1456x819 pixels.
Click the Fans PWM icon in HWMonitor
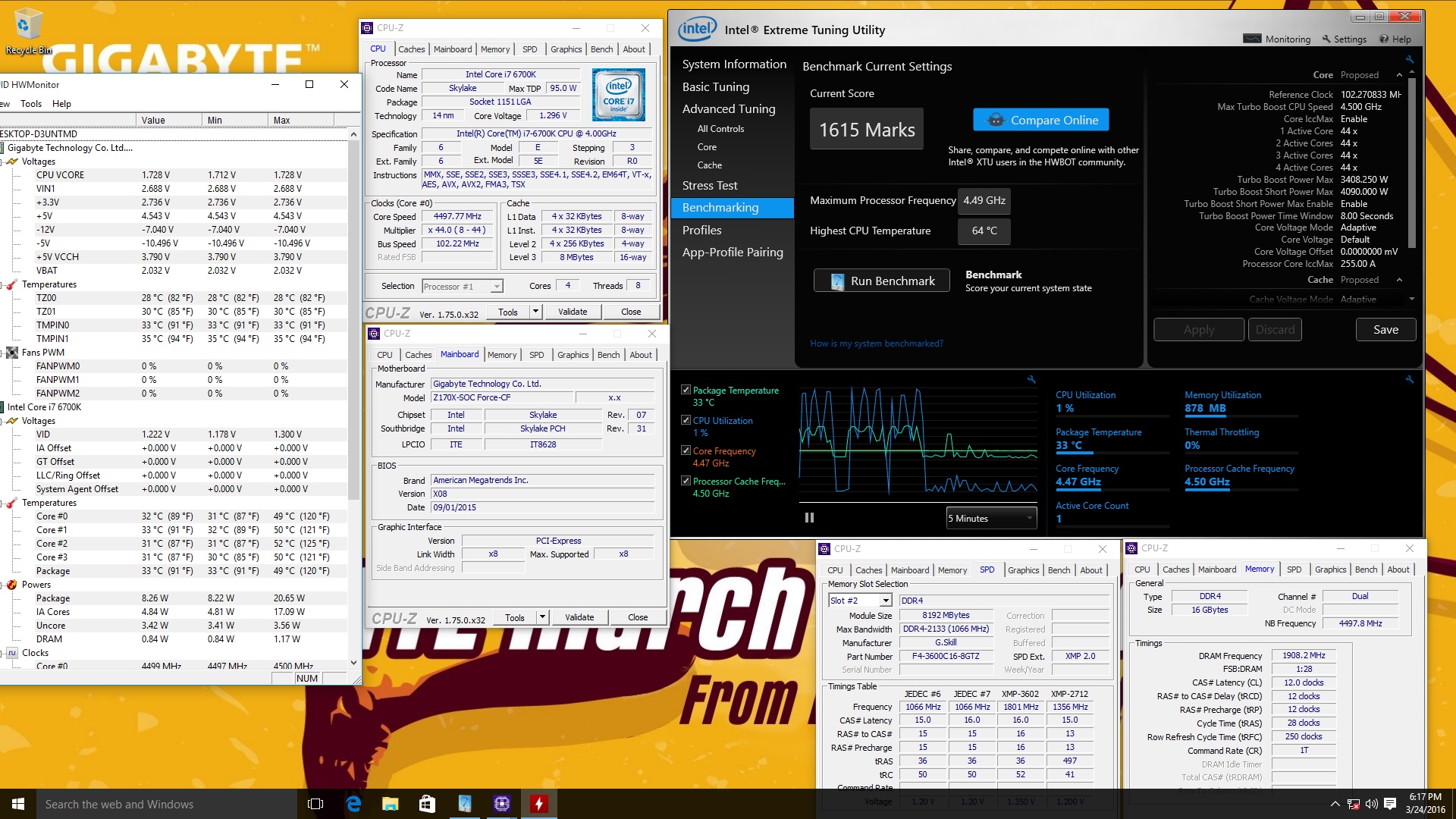pos(12,353)
